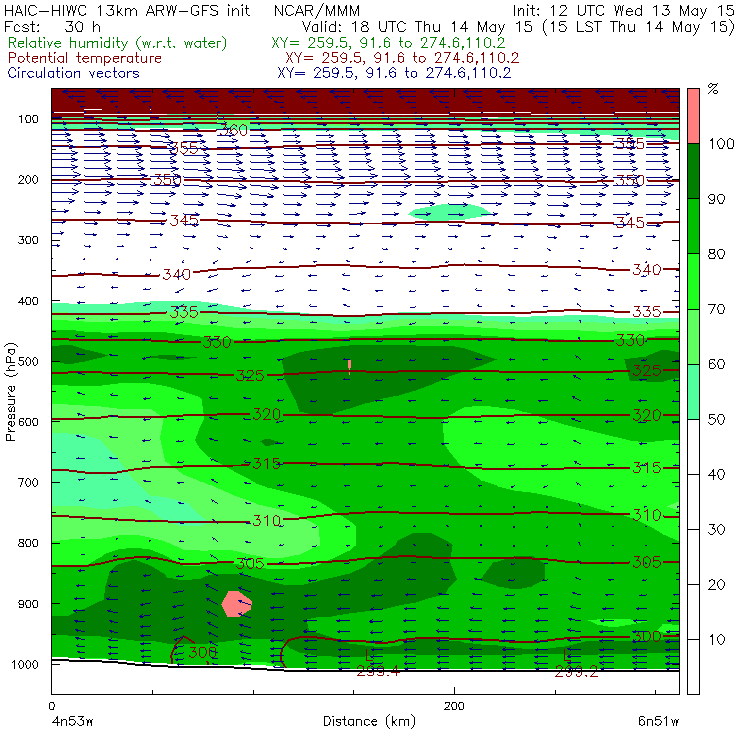Click the '500' pressure axis tick label
740x740 pixels.
coord(28,362)
